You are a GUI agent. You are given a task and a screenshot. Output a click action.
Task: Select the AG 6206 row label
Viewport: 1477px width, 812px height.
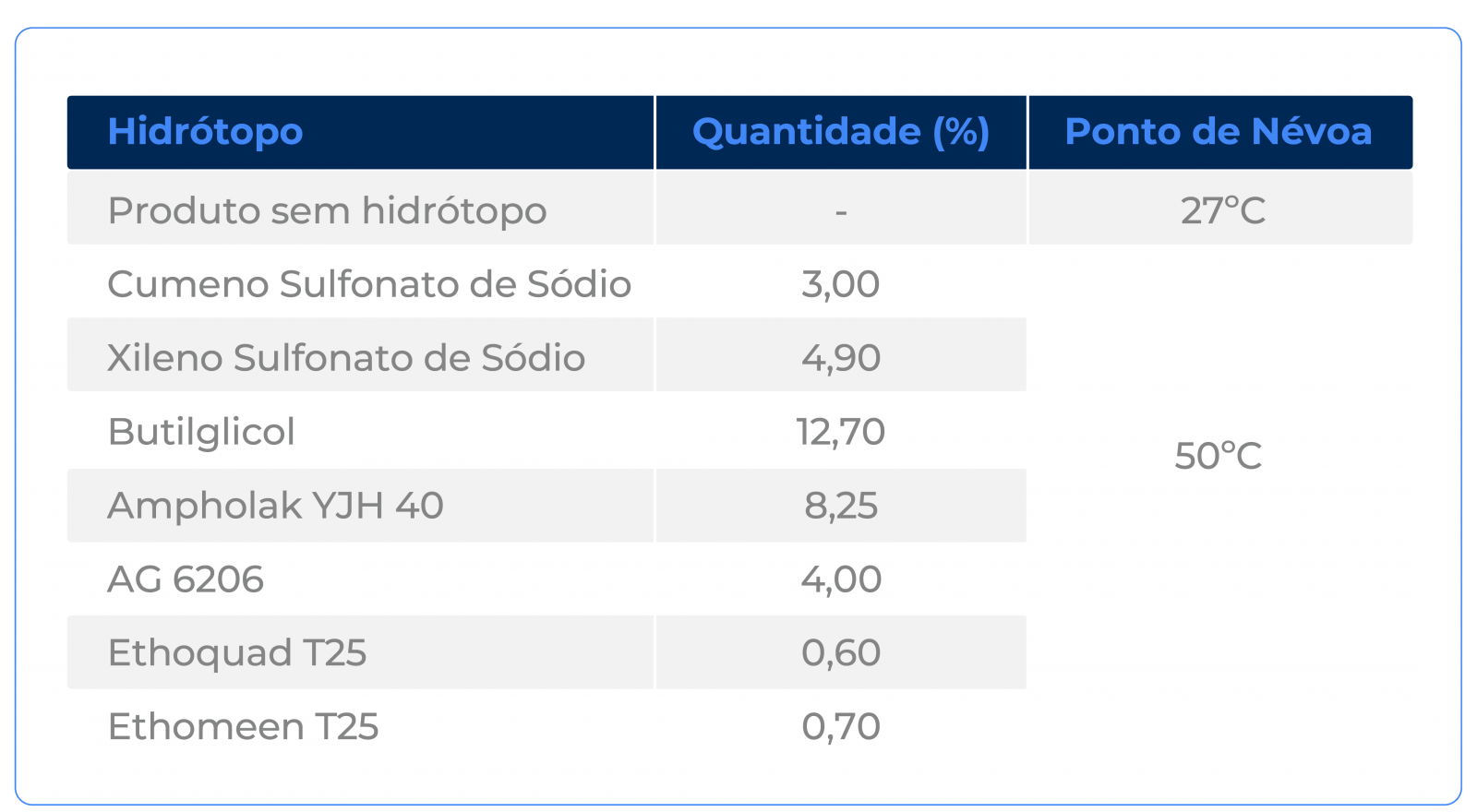(186, 579)
